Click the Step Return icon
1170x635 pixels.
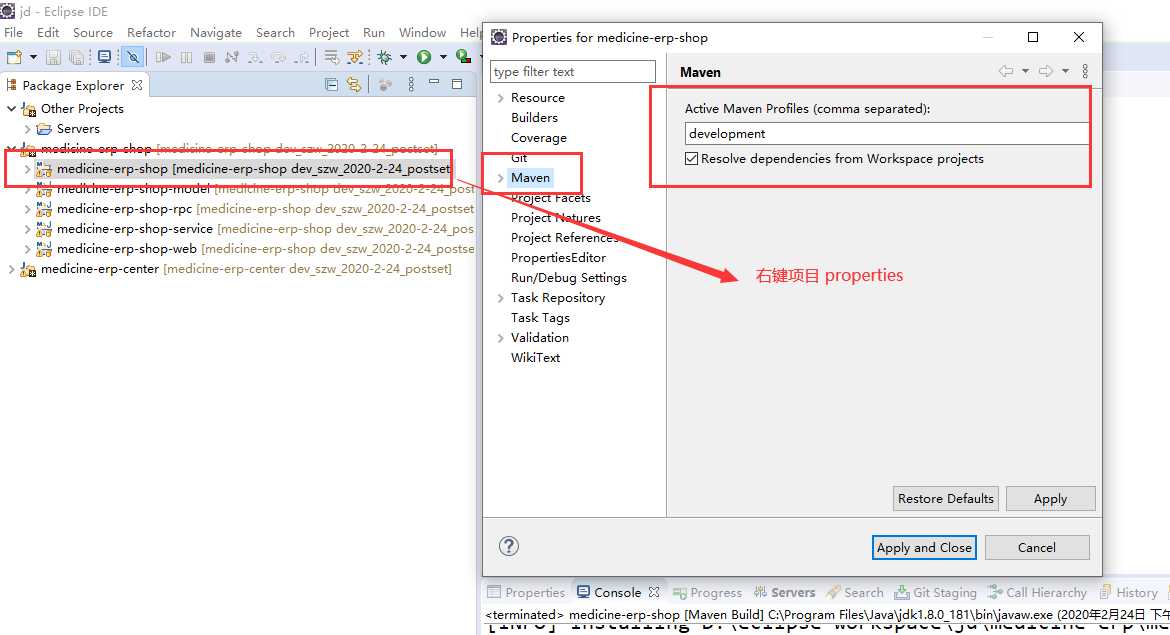[x=301, y=57]
